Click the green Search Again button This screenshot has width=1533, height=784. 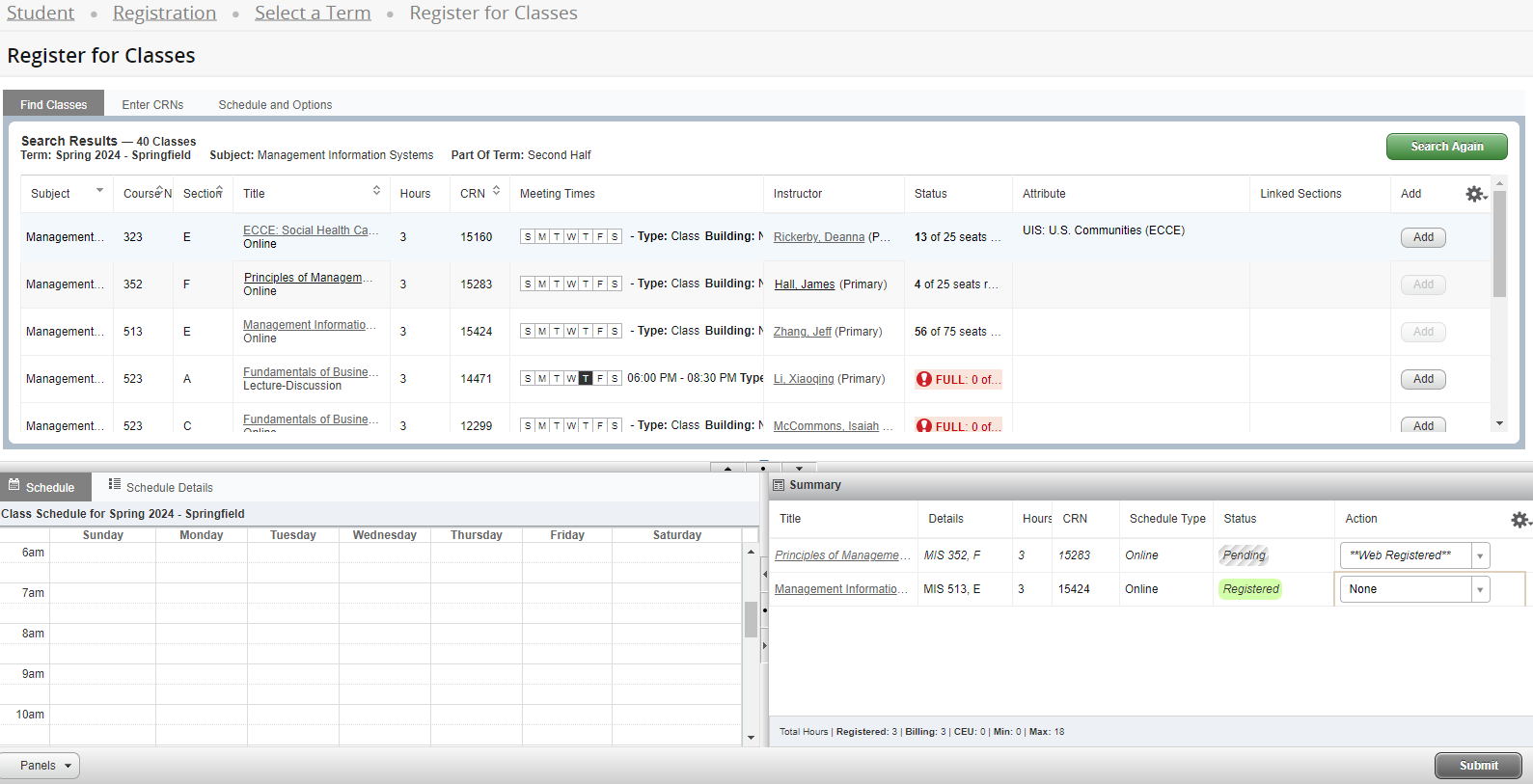point(1446,147)
